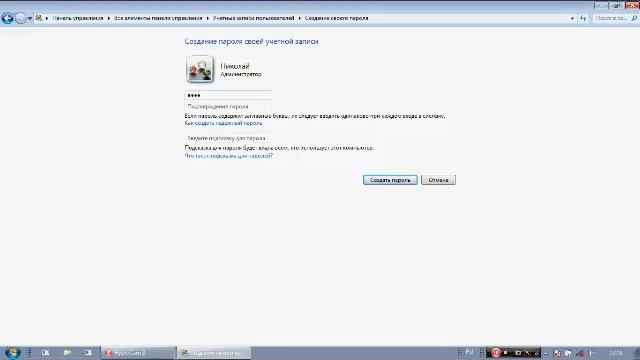Click the RU language indicator
The width and height of the screenshot is (640, 360).
(469, 352)
